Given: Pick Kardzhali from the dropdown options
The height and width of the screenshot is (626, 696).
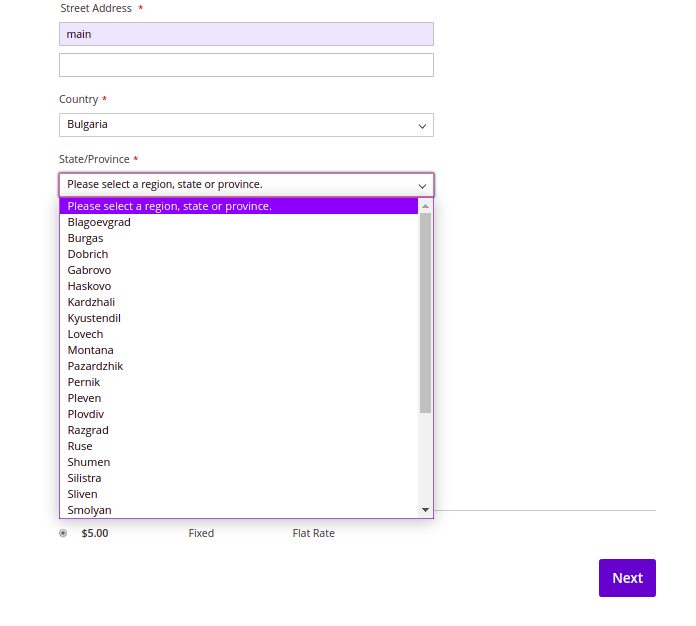Looking at the screenshot, I should tap(239, 302).
